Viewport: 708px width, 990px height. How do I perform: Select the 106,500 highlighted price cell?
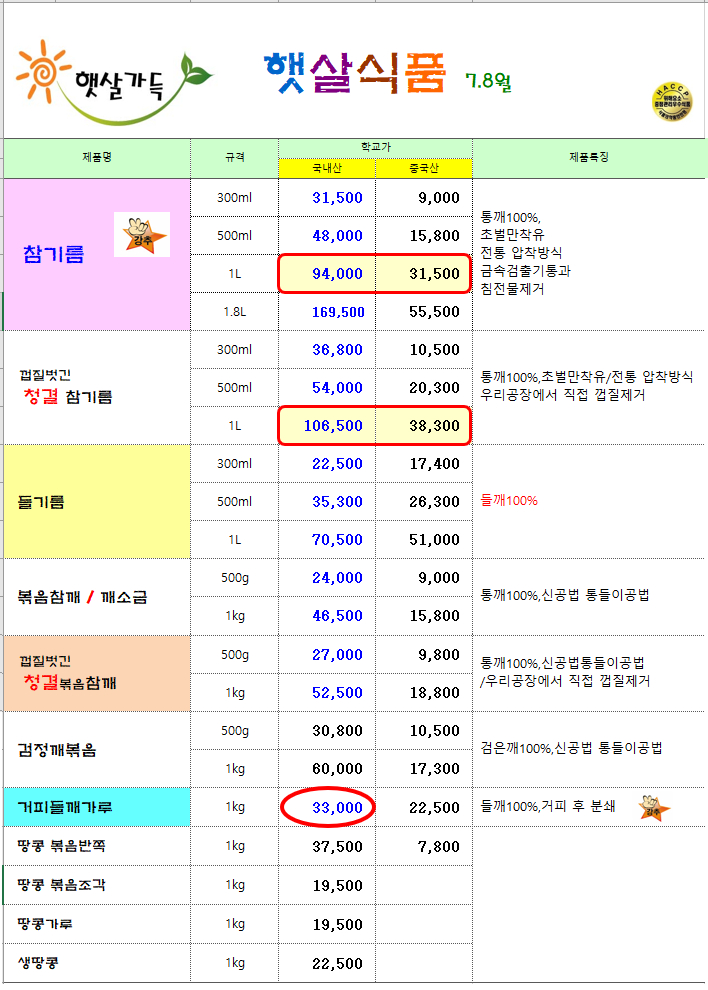click(x=327, y=426)
